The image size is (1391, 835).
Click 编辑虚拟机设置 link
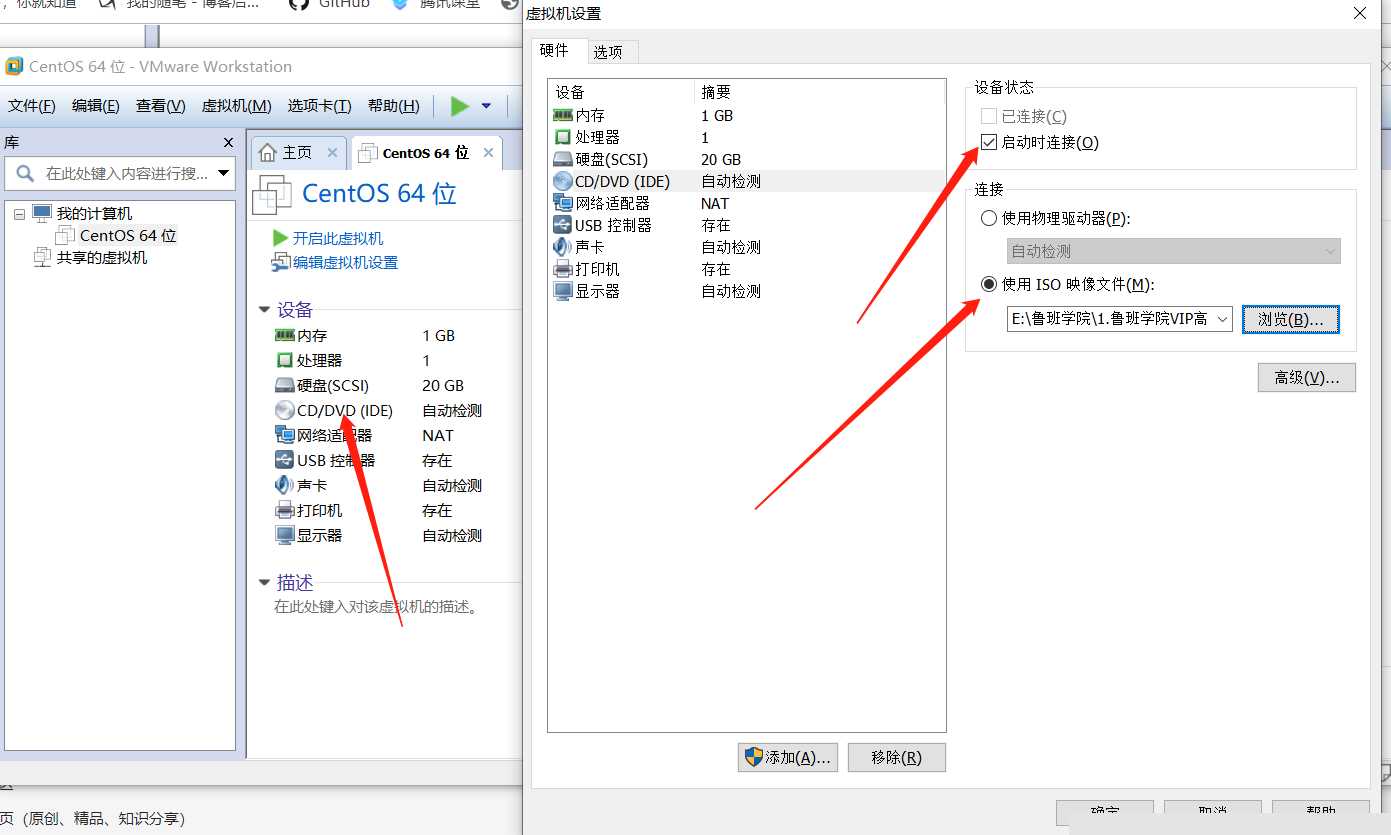[345, 262]
